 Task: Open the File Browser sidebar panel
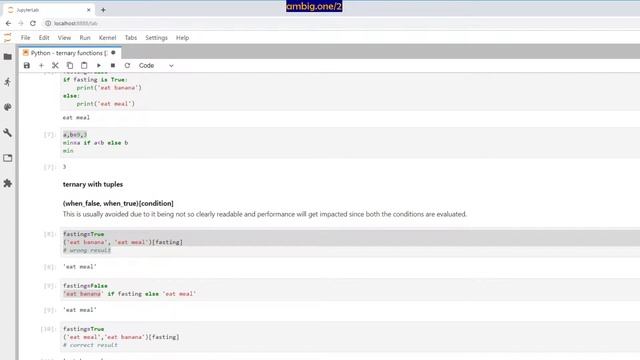(x=8, y=57)
